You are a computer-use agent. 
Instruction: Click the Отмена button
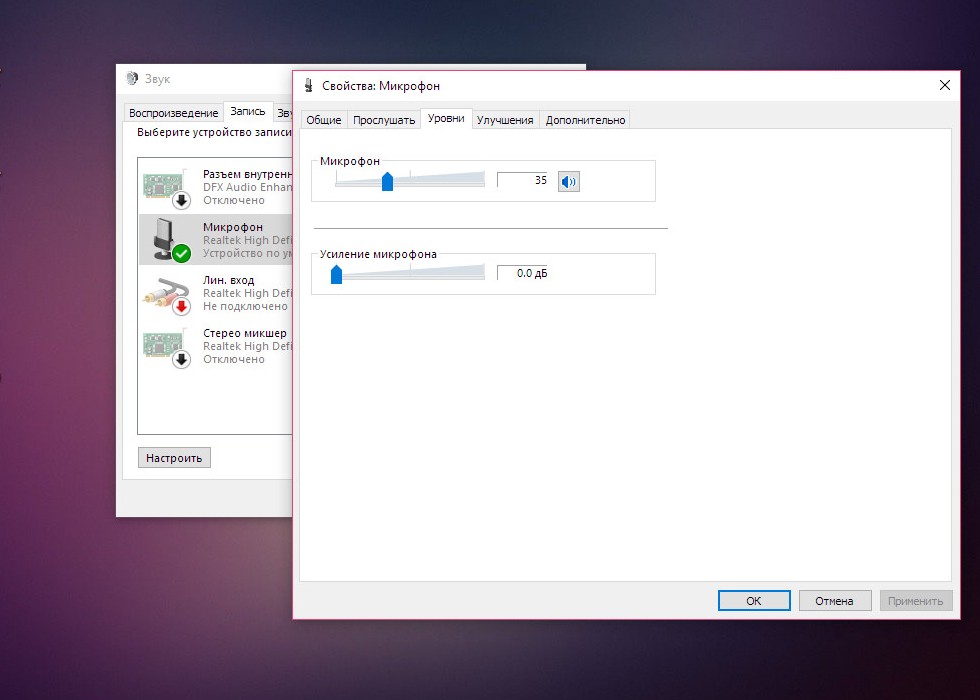(834, 601)
